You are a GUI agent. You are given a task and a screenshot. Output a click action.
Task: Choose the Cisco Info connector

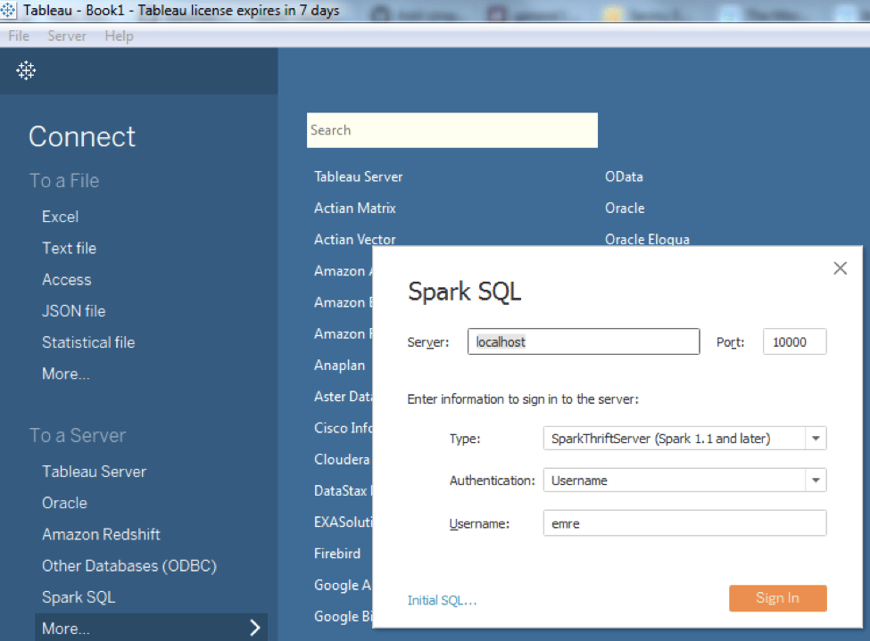[x=343, y=428]
